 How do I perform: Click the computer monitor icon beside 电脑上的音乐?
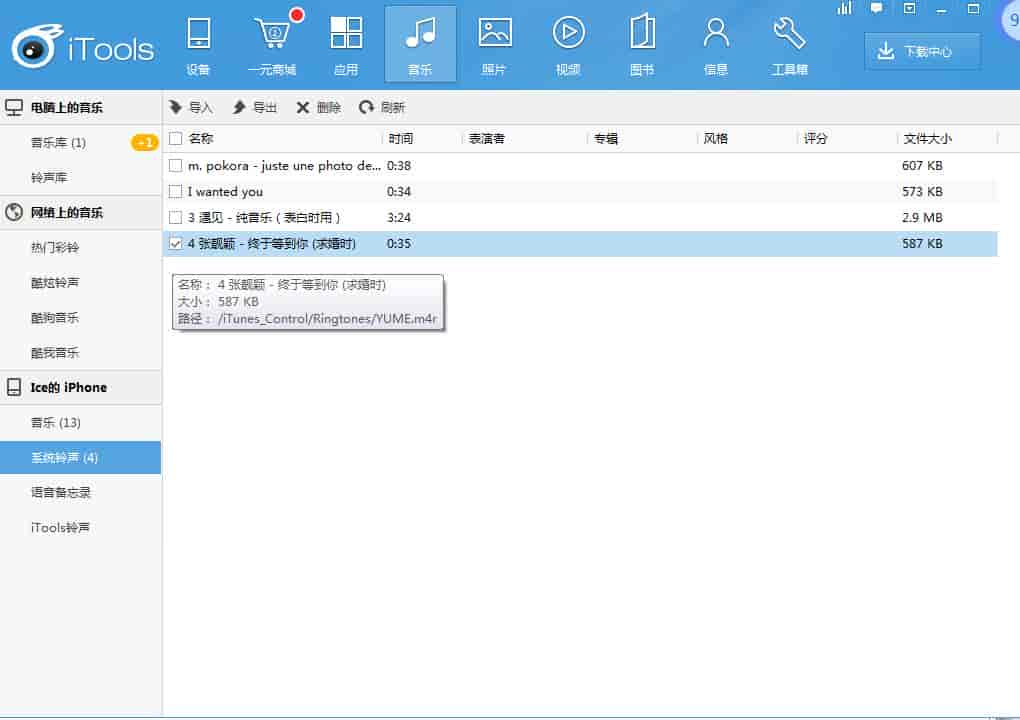pyautogui.click(x=14, y=107)
